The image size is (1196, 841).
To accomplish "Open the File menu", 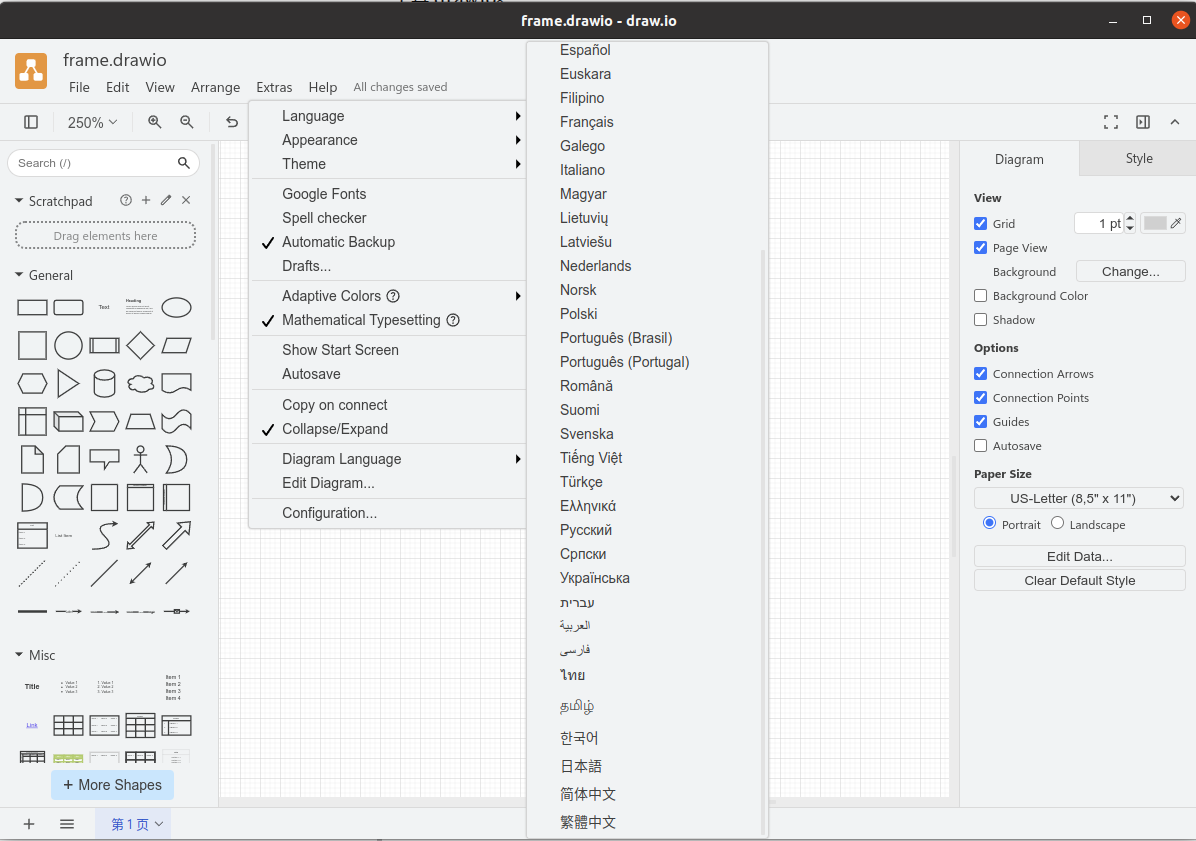I will [x=79, y=87].
